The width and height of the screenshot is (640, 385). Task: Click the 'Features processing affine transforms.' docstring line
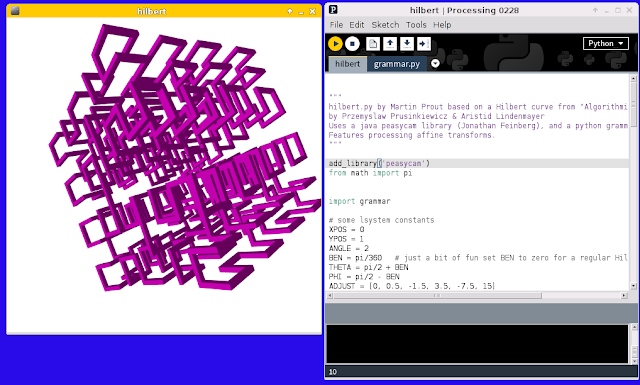pos(411,135)
